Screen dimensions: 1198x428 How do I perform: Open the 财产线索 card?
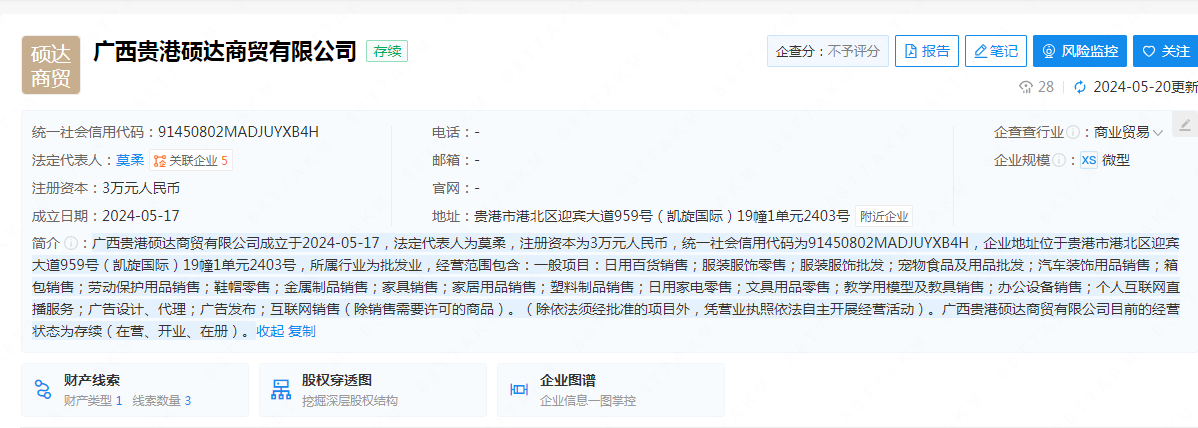(135, 390)
